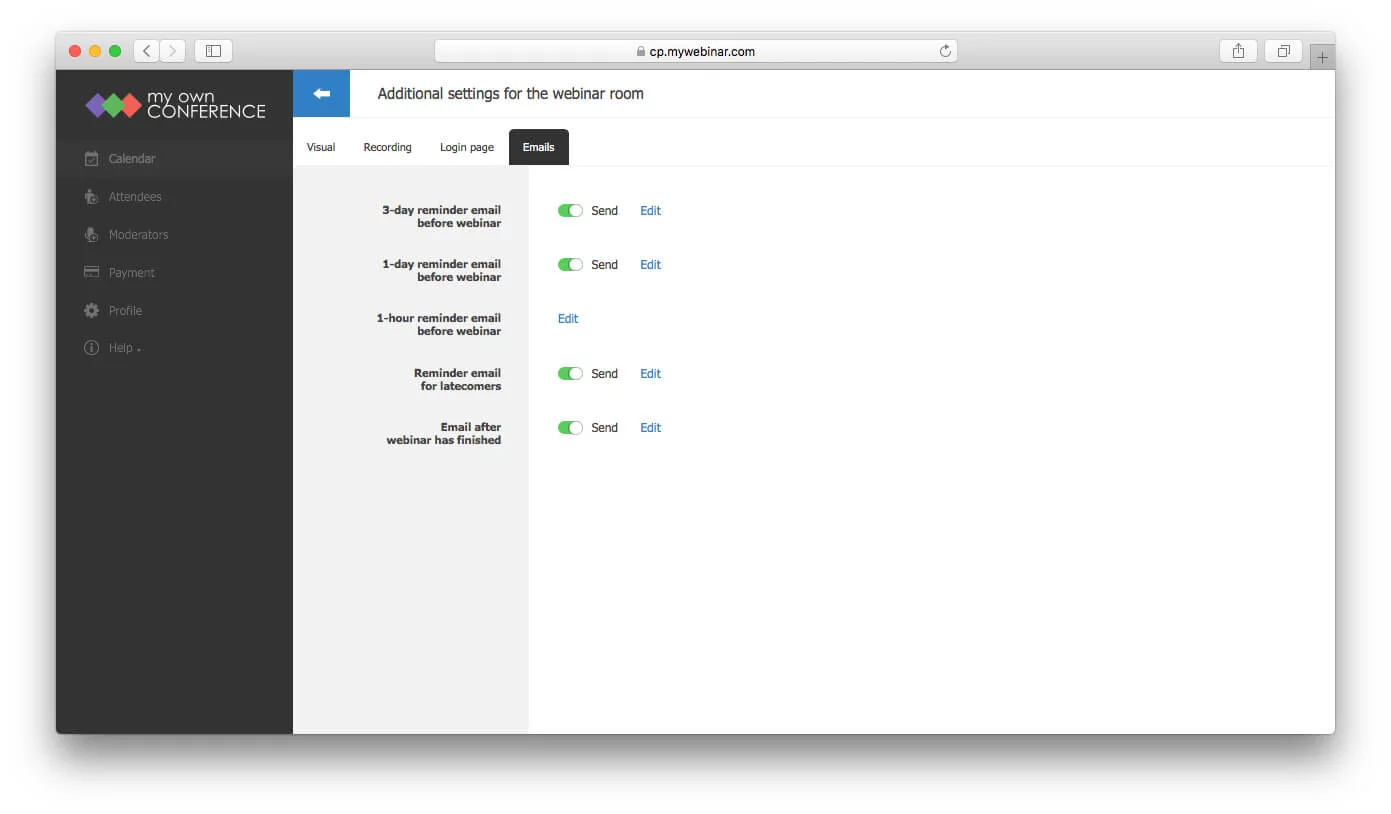Open the Attendees sidebar icon
Viewport: 1391px width, 814px height.
(x=92, y=196)
